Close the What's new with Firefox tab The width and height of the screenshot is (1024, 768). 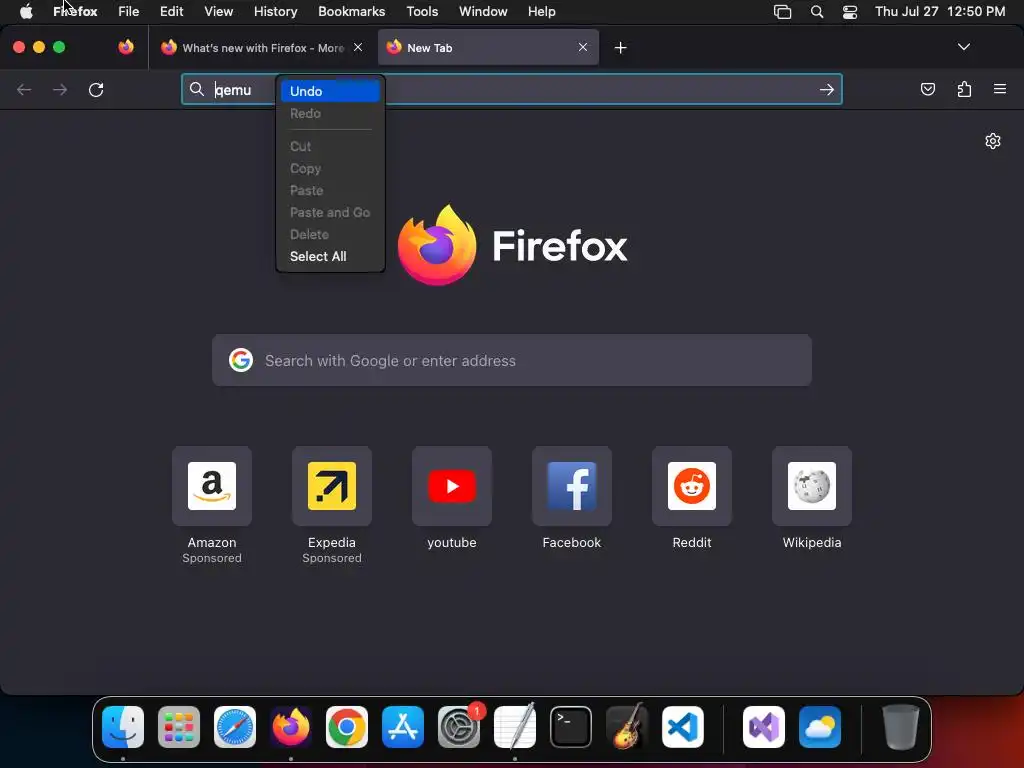[x=358, y=47]
